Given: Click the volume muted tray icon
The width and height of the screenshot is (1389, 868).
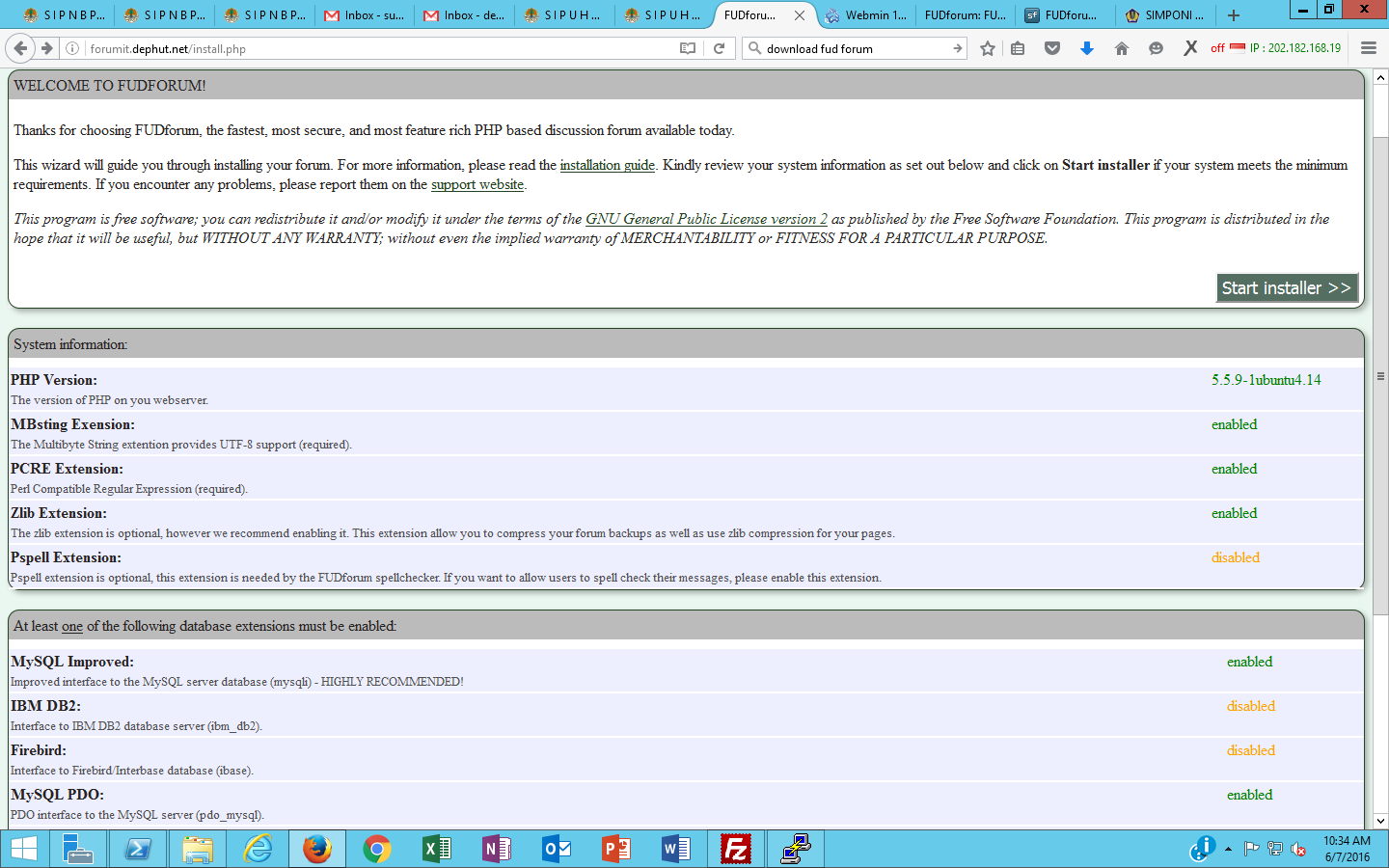Looking at the screenshot, I should (x=1298, y=850).
